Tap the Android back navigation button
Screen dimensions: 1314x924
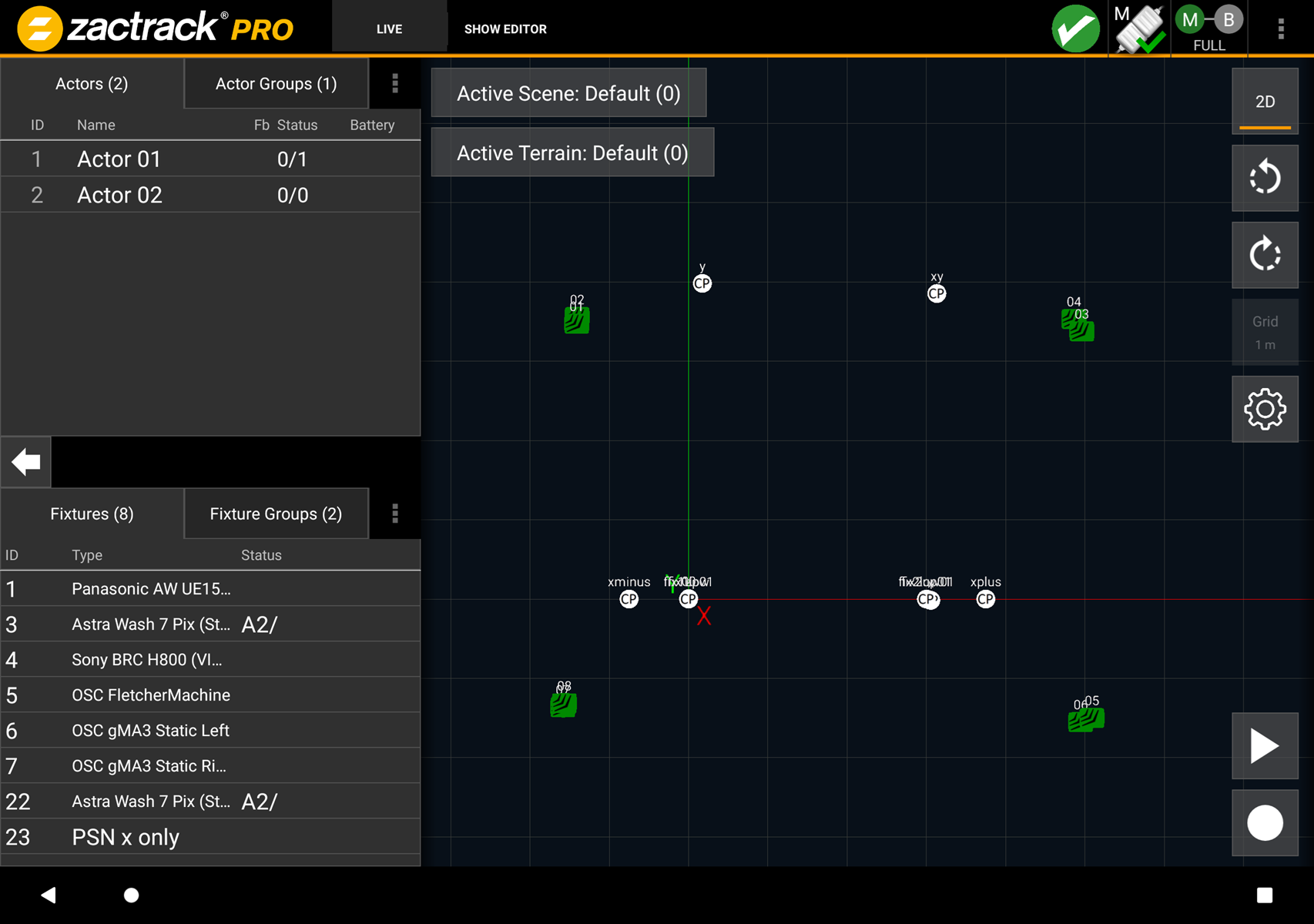coord(49,895)
